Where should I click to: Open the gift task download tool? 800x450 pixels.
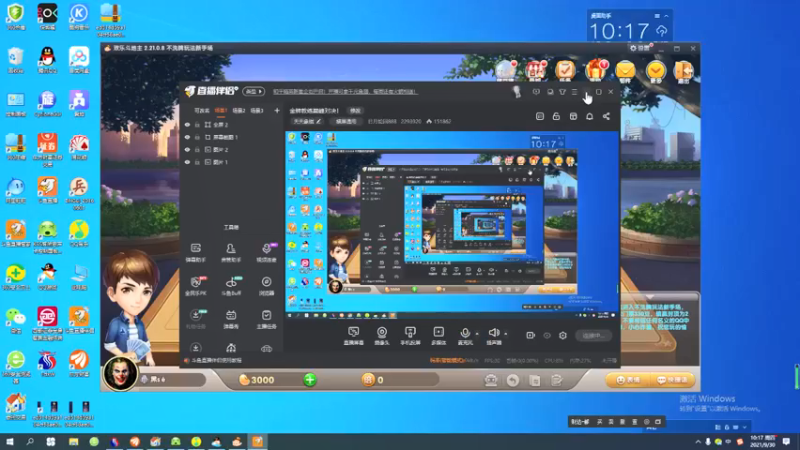(x=195, y=319)
